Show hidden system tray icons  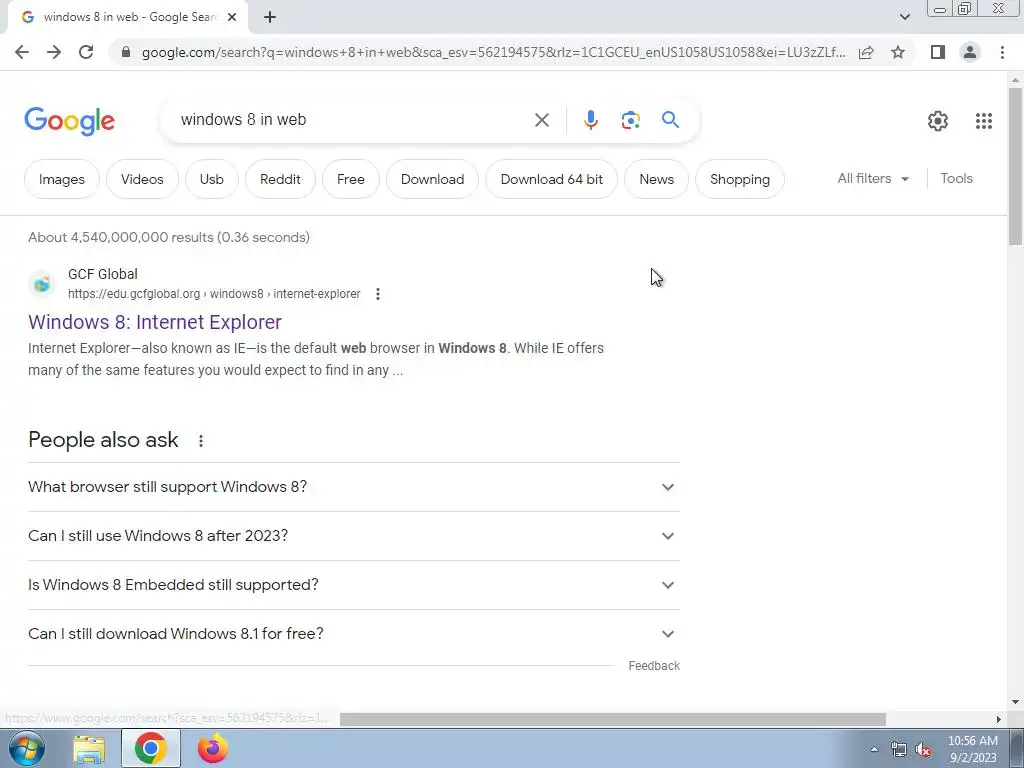click(x=874, y=749)
